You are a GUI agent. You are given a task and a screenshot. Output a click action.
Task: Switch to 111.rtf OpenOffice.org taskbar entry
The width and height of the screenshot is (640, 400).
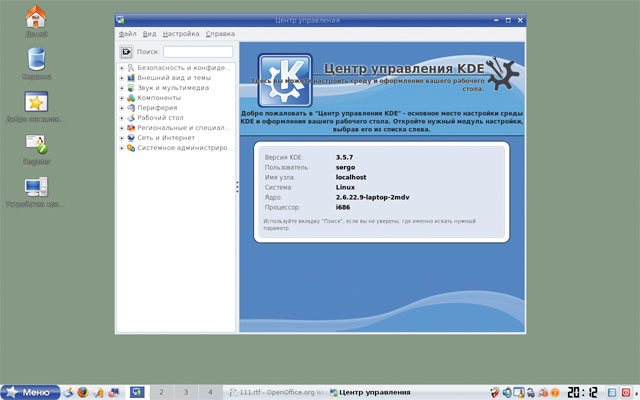click(x=276, y=392)
